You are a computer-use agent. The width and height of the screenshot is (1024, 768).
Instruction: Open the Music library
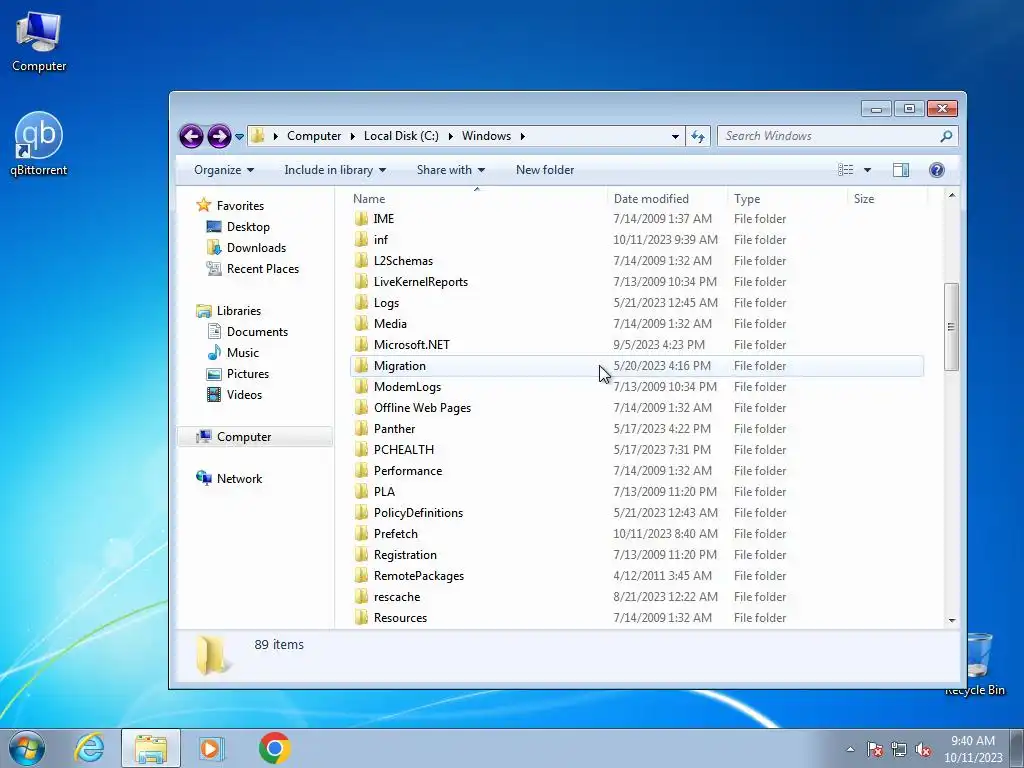(232, 353)
